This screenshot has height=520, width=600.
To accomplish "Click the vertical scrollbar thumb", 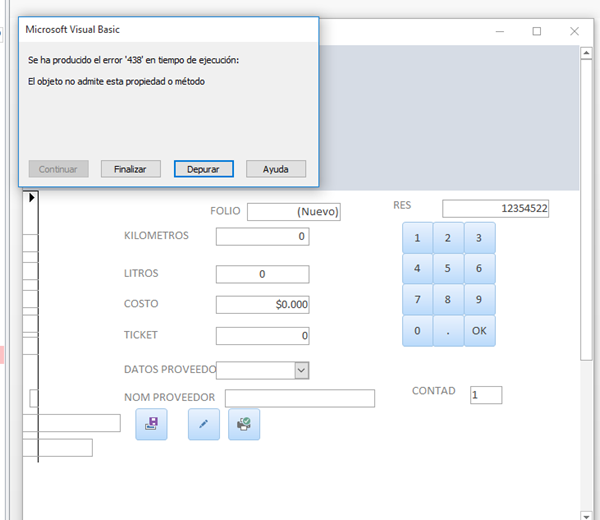I will [586, 209].
